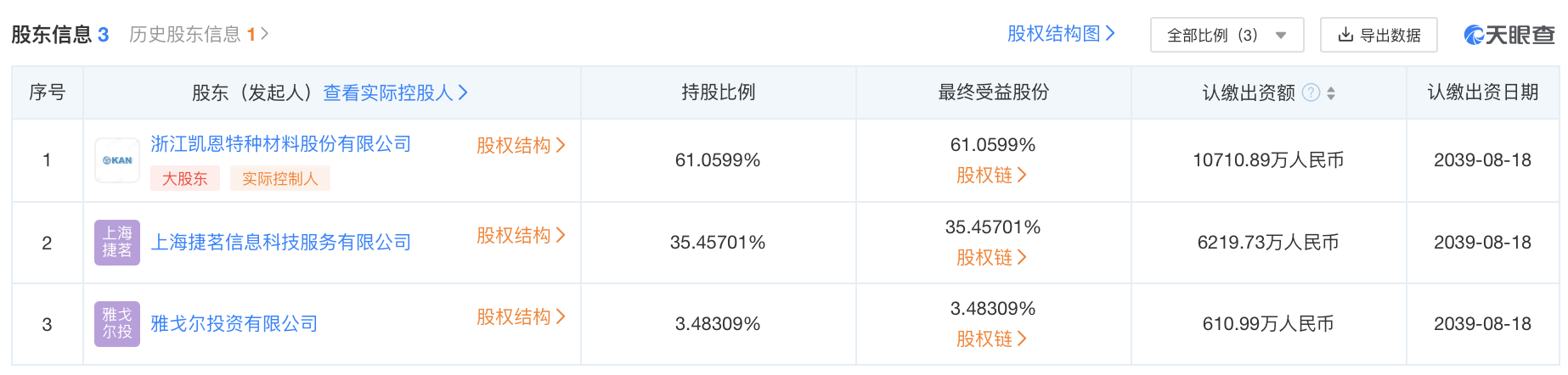Open 雅戈尔投资有限公司 company page
Viewport: 1568px width, 375px height.
tap(234, 324)
